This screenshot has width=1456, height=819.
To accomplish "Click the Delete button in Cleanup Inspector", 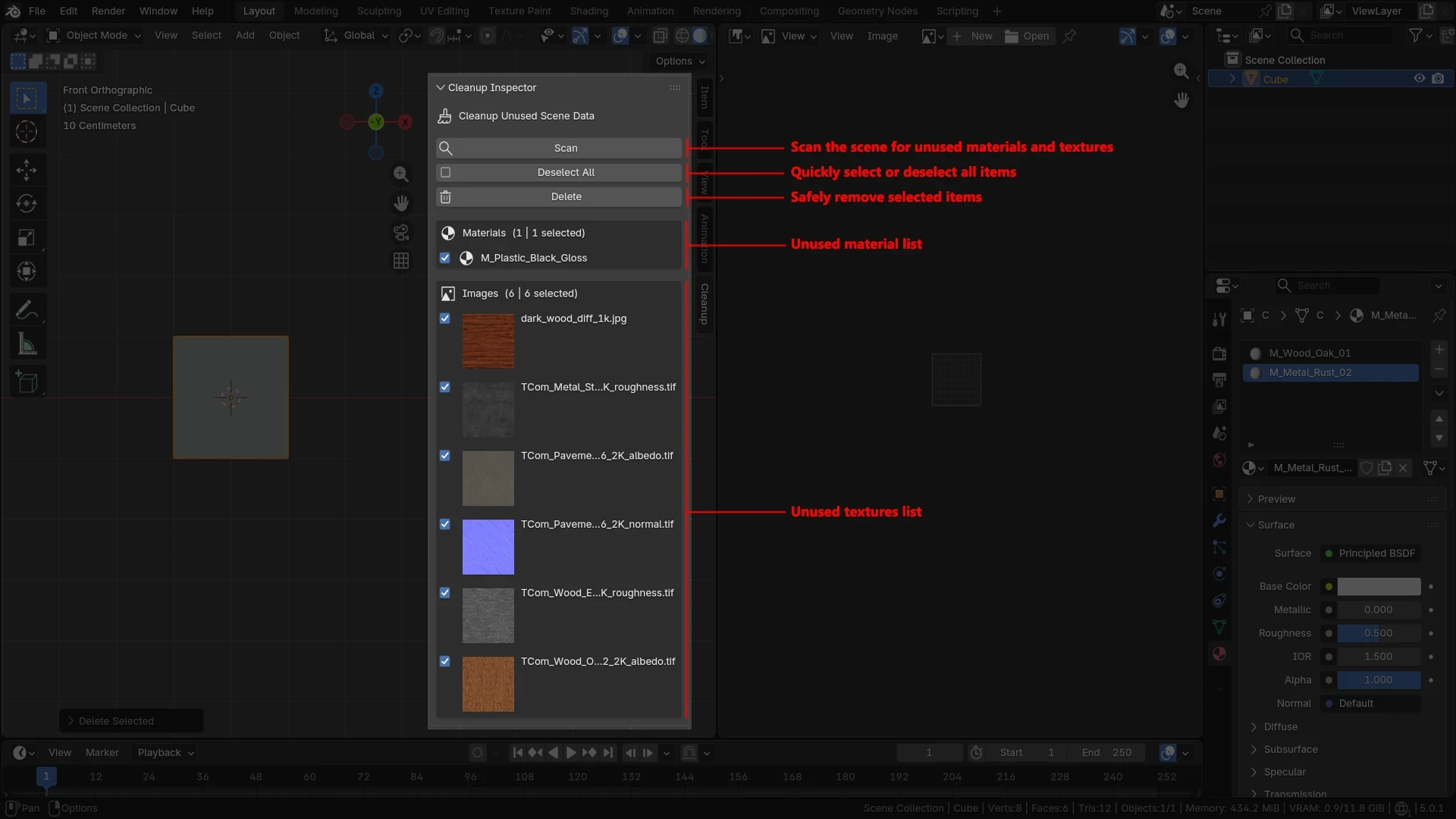I will pyautogui.click(x=559, y=196).
